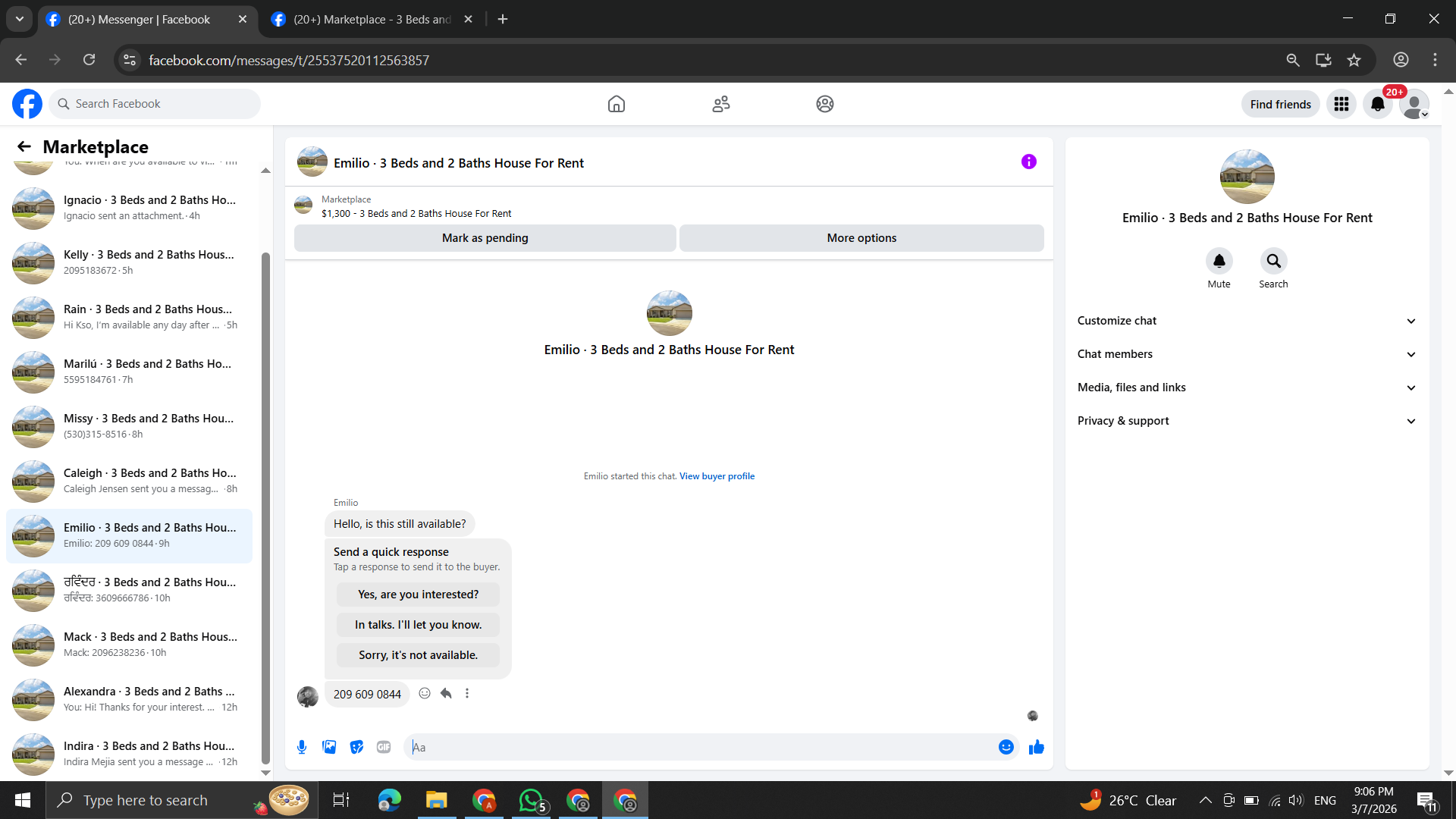The height and width of the screenshot is (819, 1456).
Task: Open the Chrome three-dot menu
Action: [1435, 60]
